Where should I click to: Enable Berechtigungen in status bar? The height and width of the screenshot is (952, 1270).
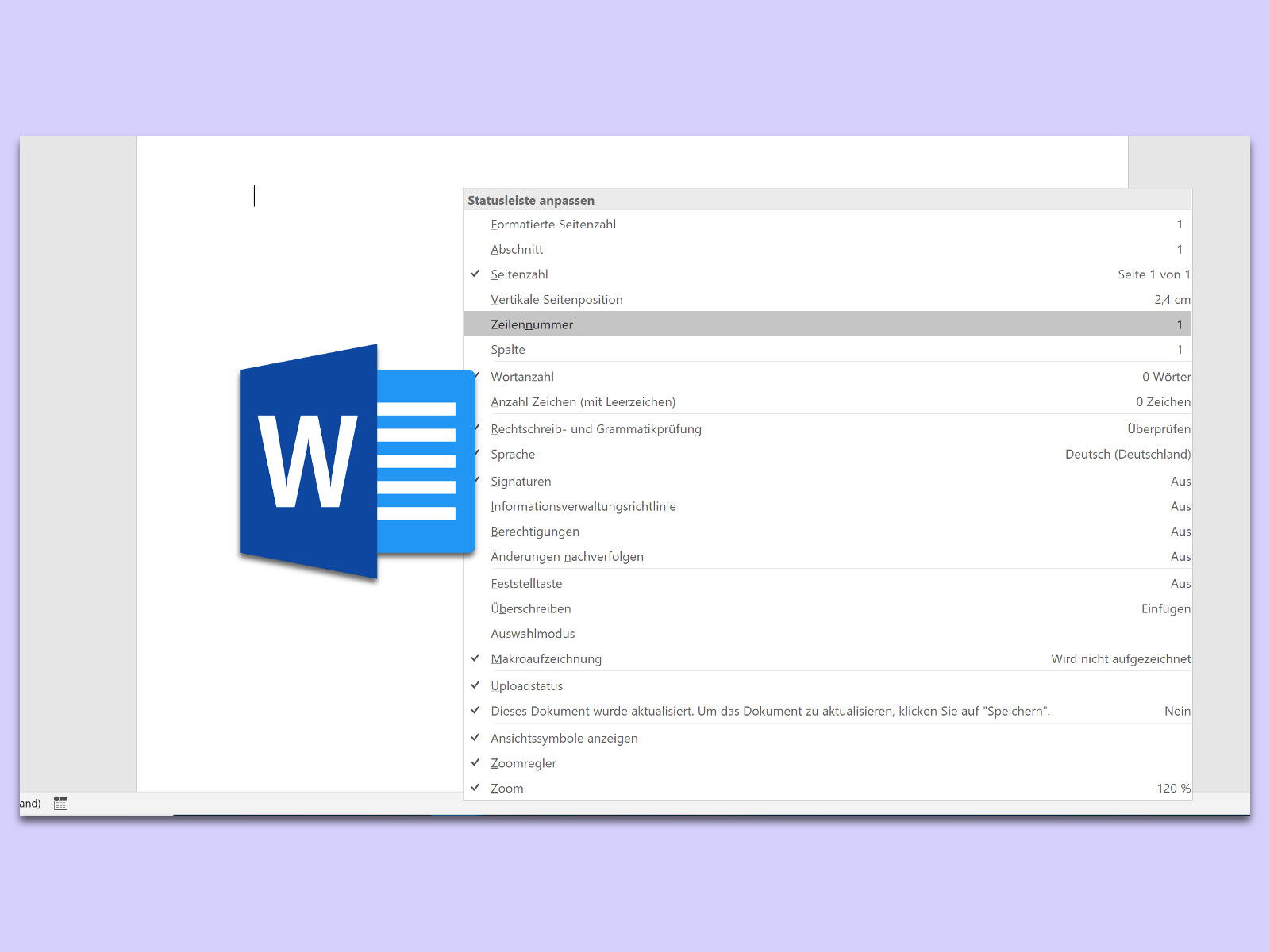point(827,532)
